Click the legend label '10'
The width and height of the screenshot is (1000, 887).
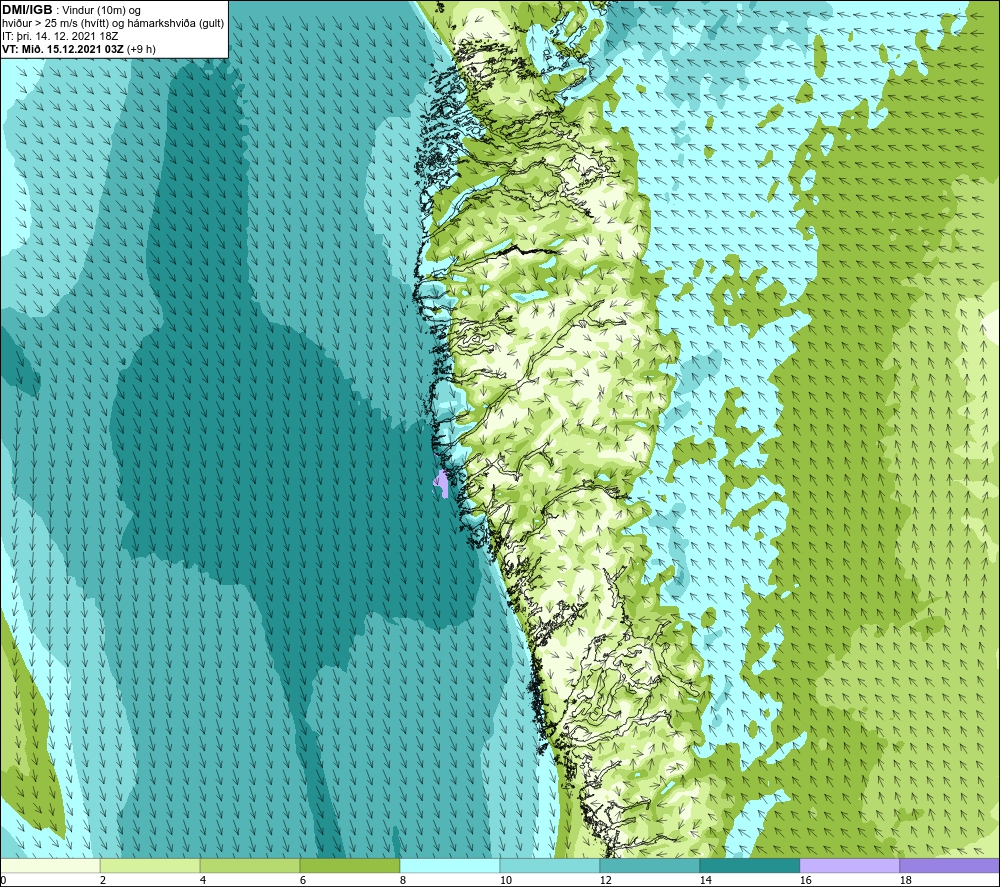(x=505, y=880)
